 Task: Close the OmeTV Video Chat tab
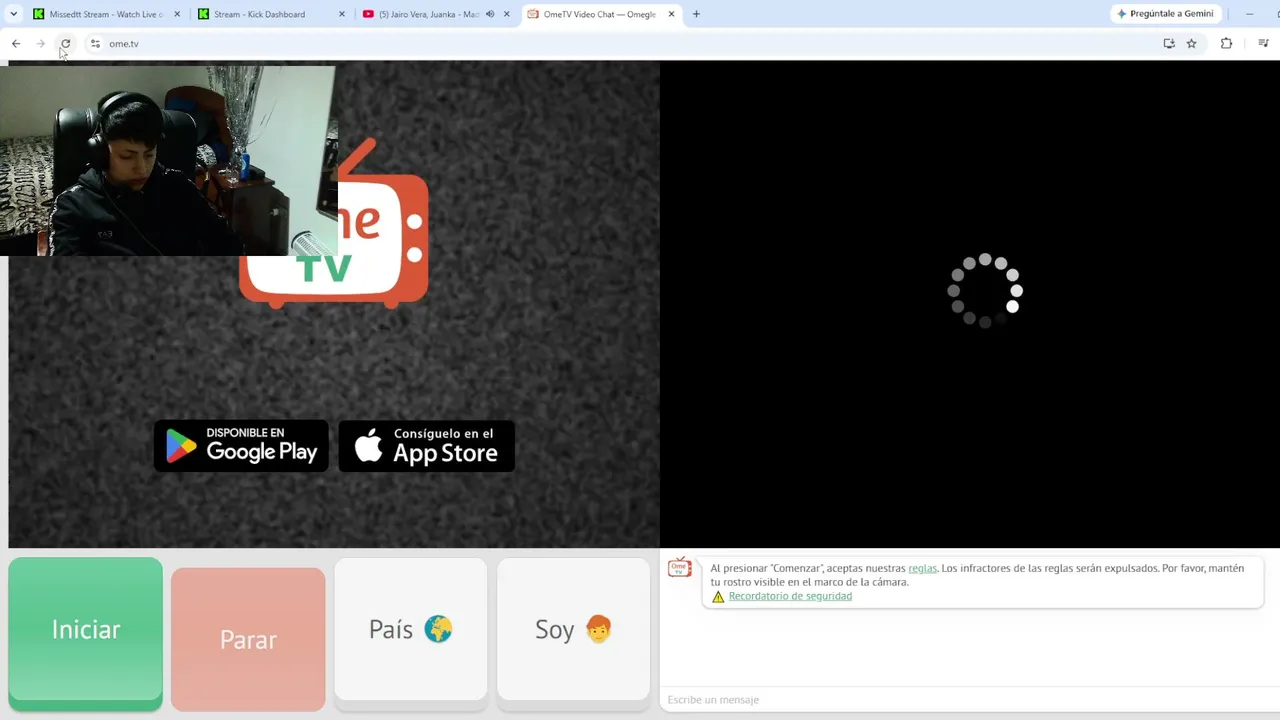tap(672, 14)
